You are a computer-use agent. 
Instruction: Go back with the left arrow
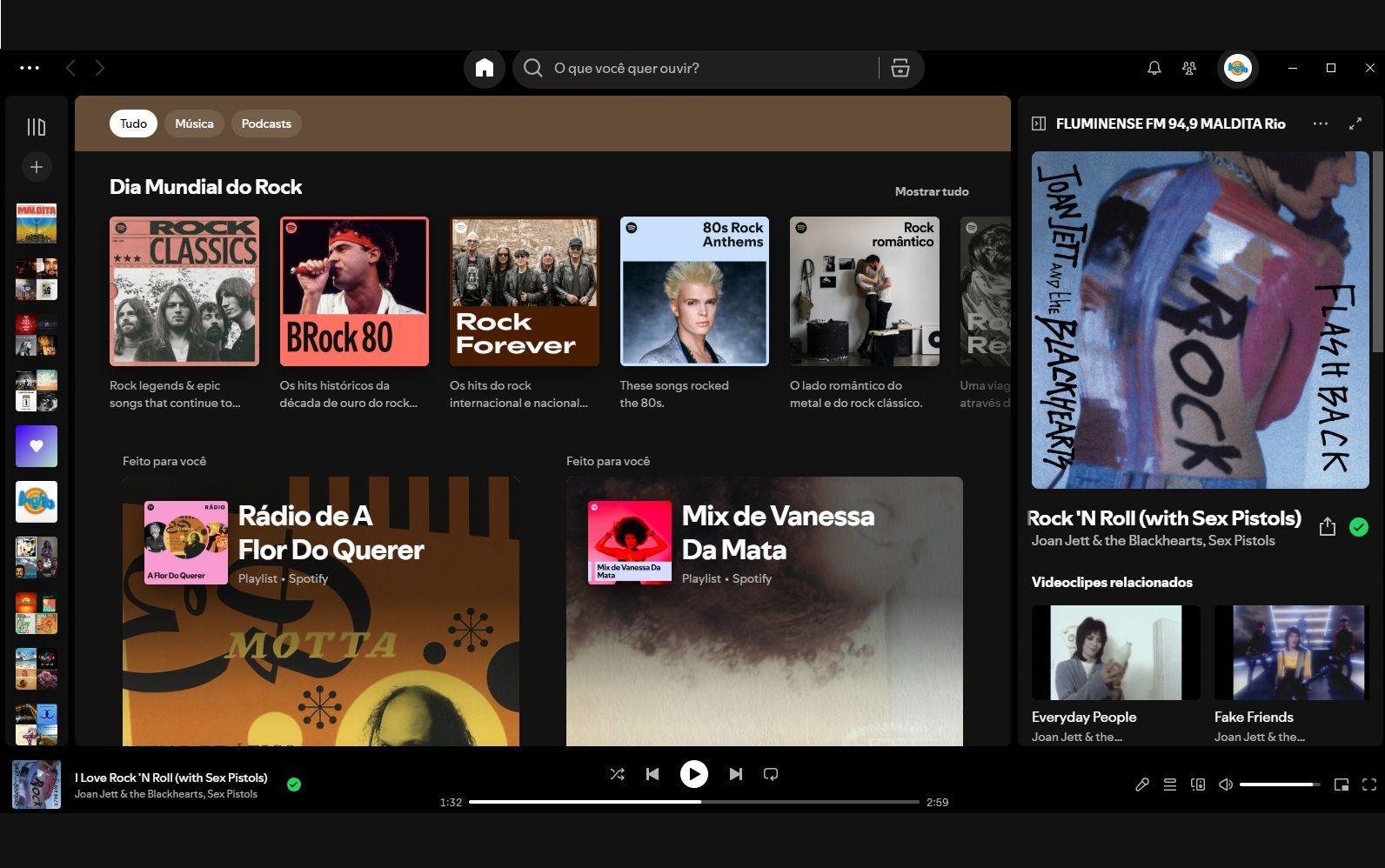[70, 68]
